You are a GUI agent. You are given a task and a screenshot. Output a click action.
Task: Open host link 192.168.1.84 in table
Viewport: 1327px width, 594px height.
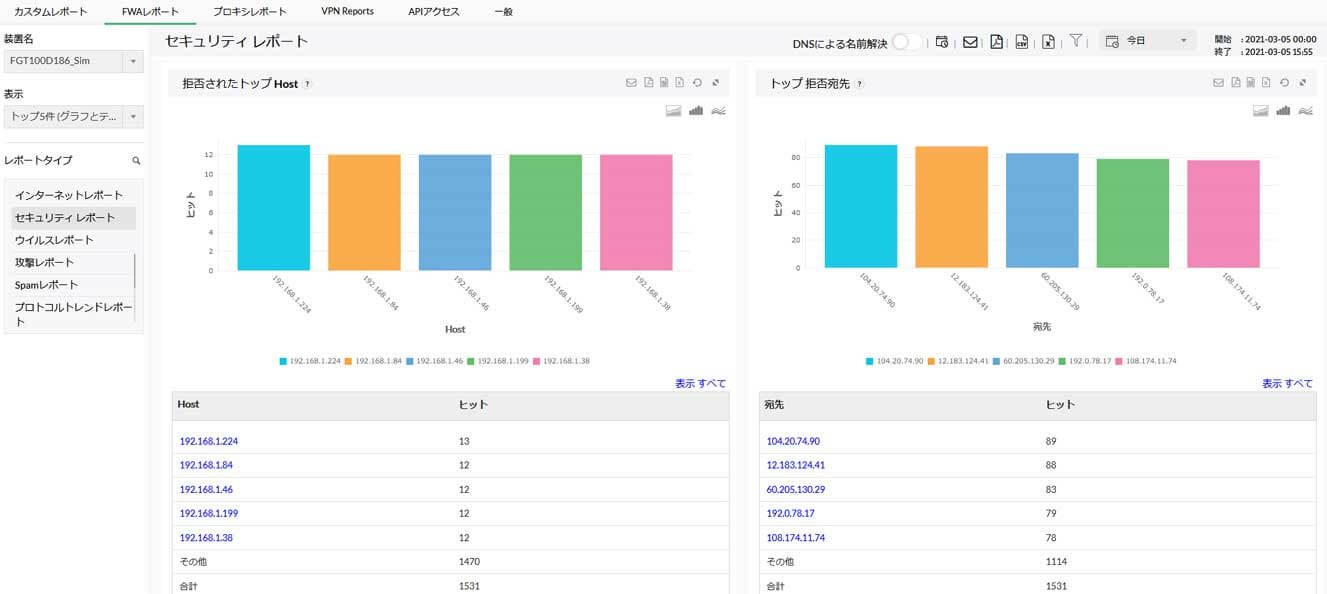207,465
